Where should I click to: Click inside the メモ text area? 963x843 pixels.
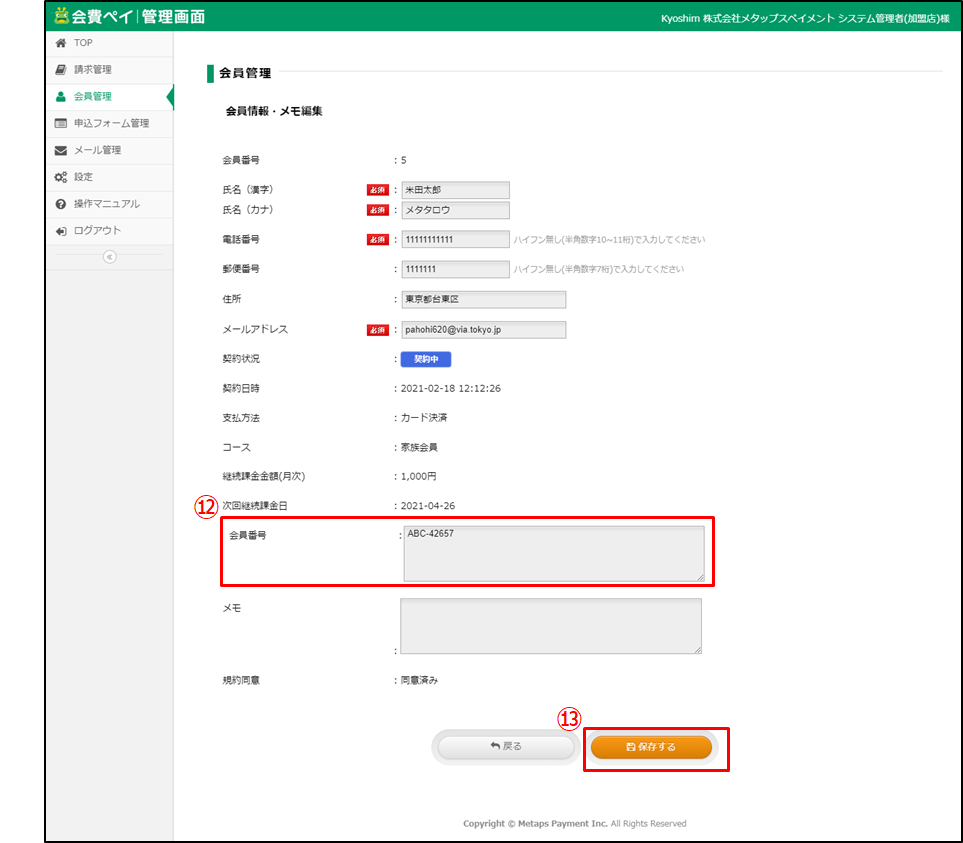(x=550, y=626)
